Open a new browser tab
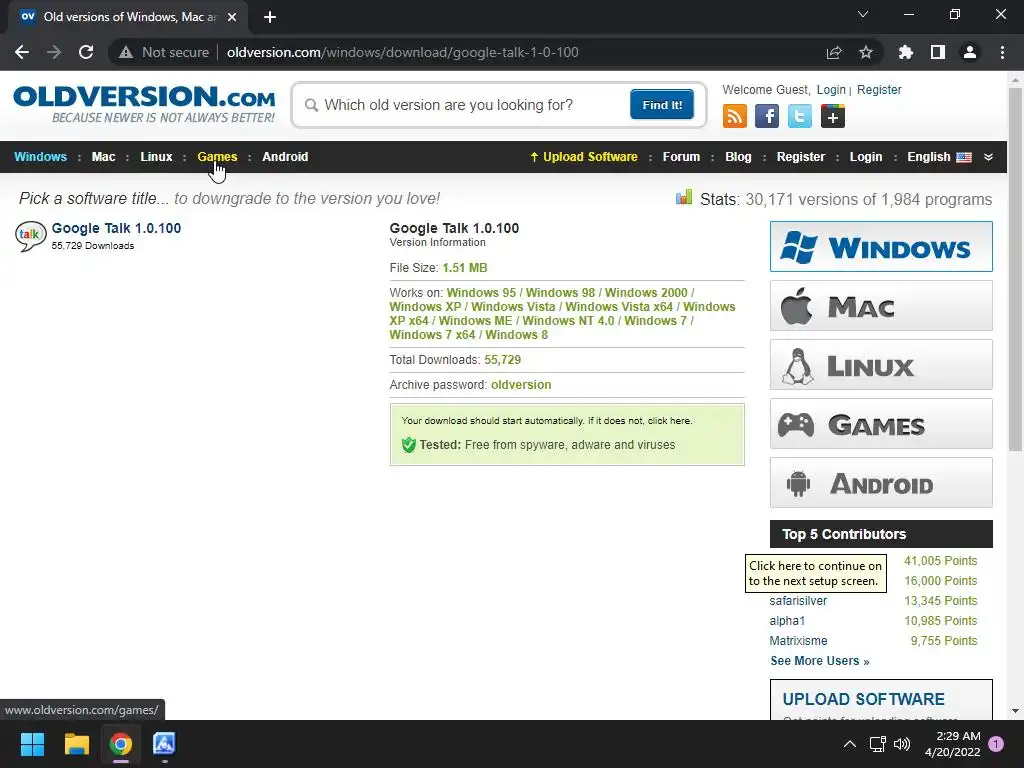1024x768 pixels. pos(270,17)
